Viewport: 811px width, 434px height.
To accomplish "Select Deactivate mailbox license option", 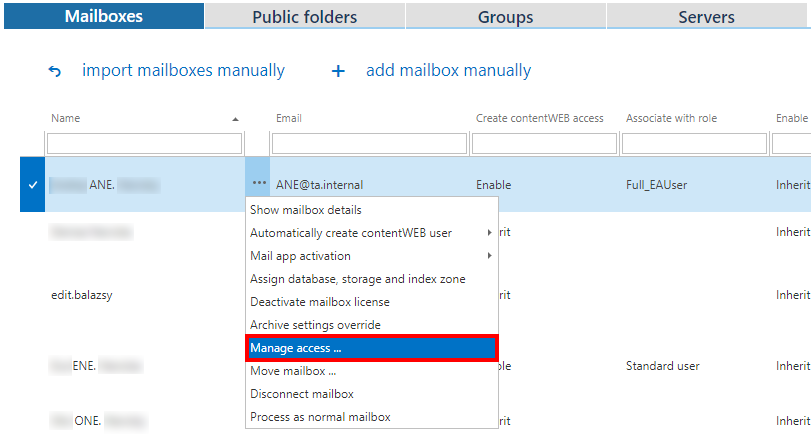I will 320,302.
